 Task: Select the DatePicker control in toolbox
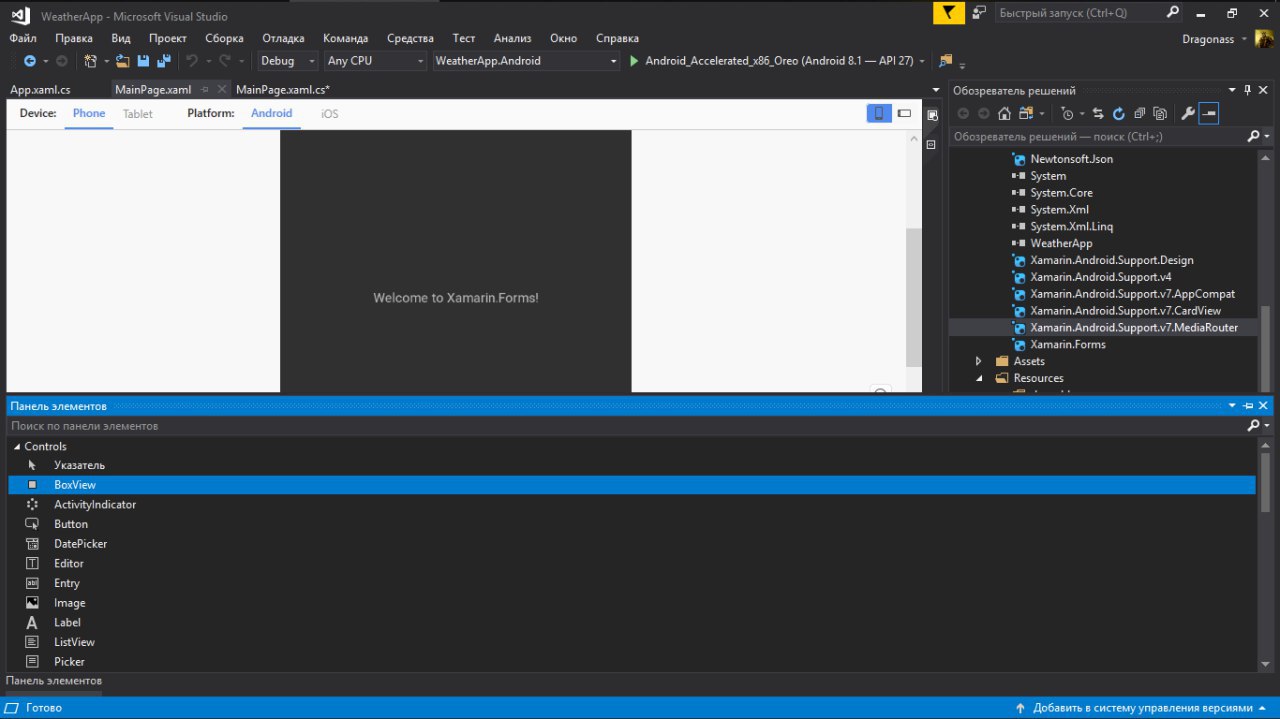[80, 543]
